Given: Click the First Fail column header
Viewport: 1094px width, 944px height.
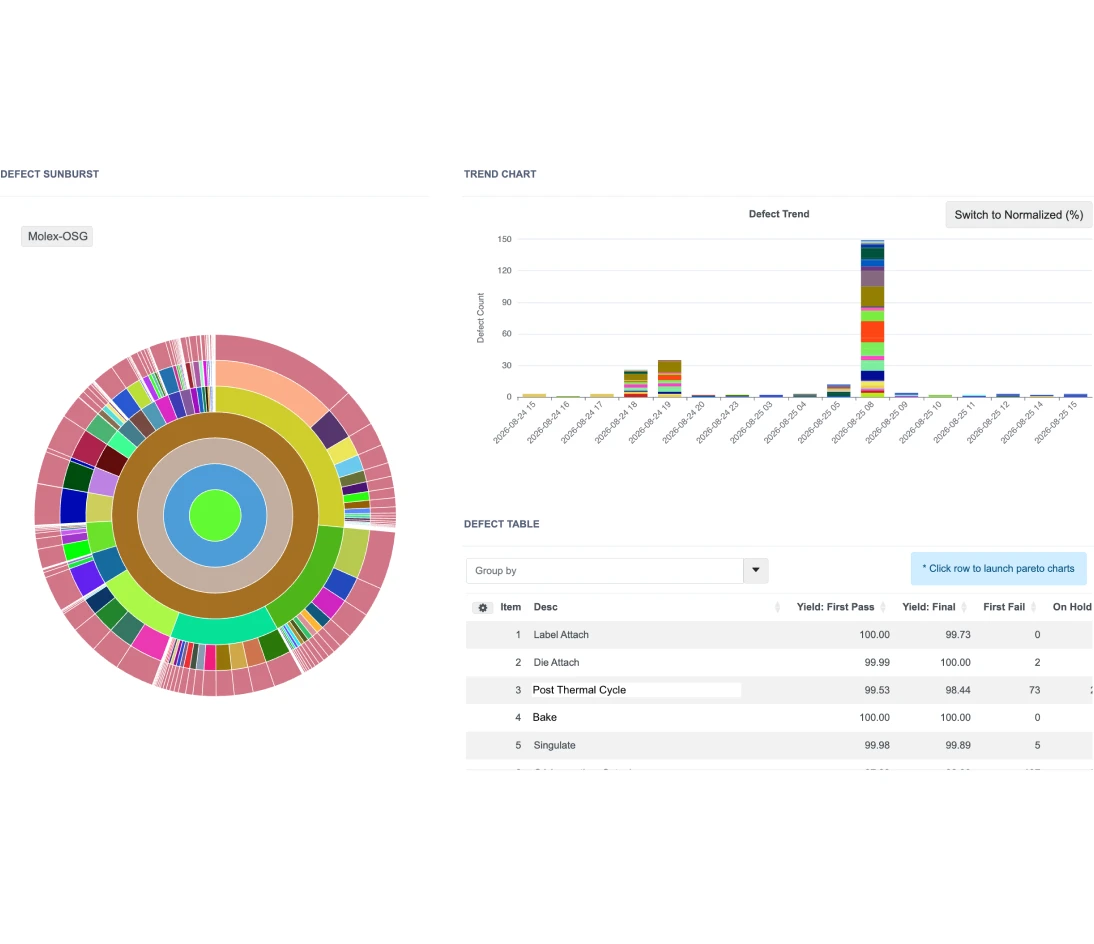Looking at the screenshot, I should 1004,607.
